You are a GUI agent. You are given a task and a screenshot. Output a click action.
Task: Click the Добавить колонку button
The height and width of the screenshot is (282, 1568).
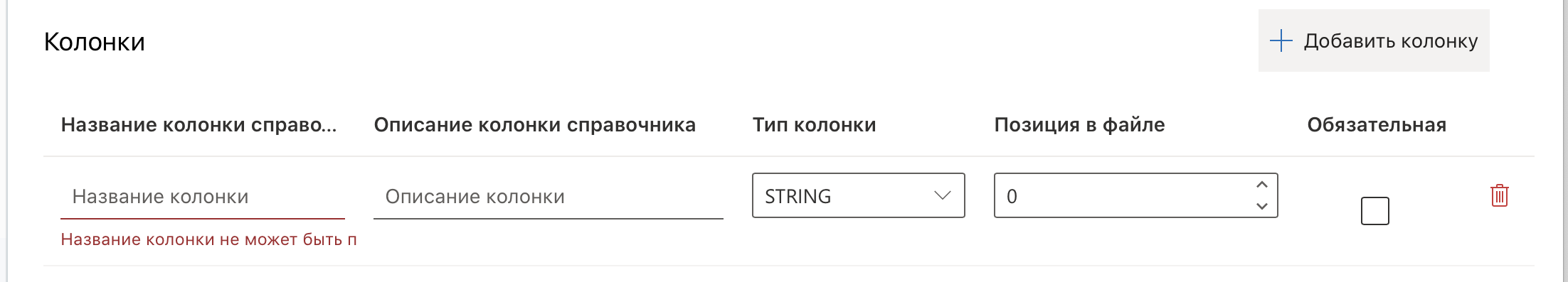pyautogui.click(x=1373, y=40)
